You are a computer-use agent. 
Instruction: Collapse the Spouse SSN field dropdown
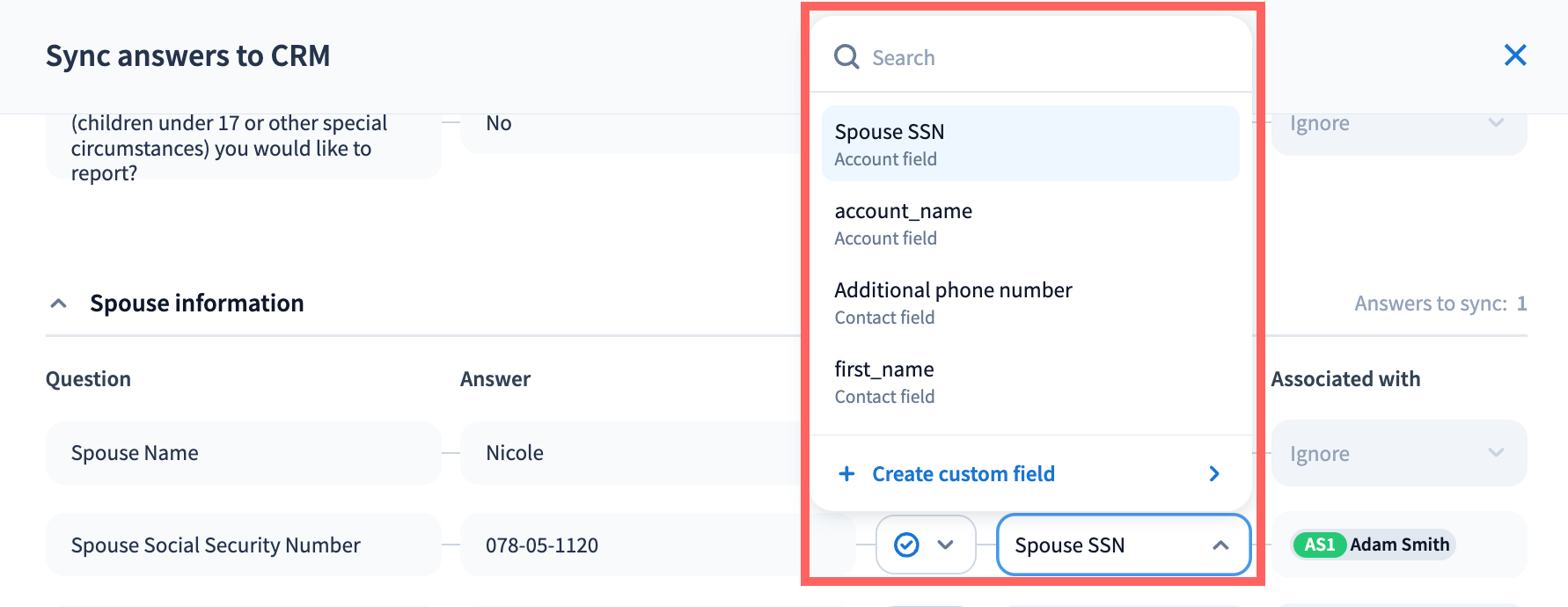click(x=1220, y=545)
